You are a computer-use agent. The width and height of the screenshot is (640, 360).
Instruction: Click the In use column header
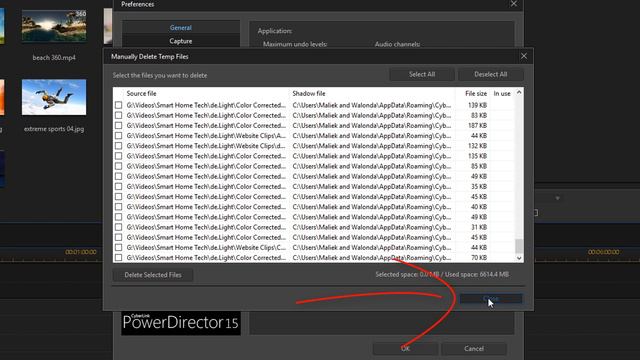pos(502,93)
